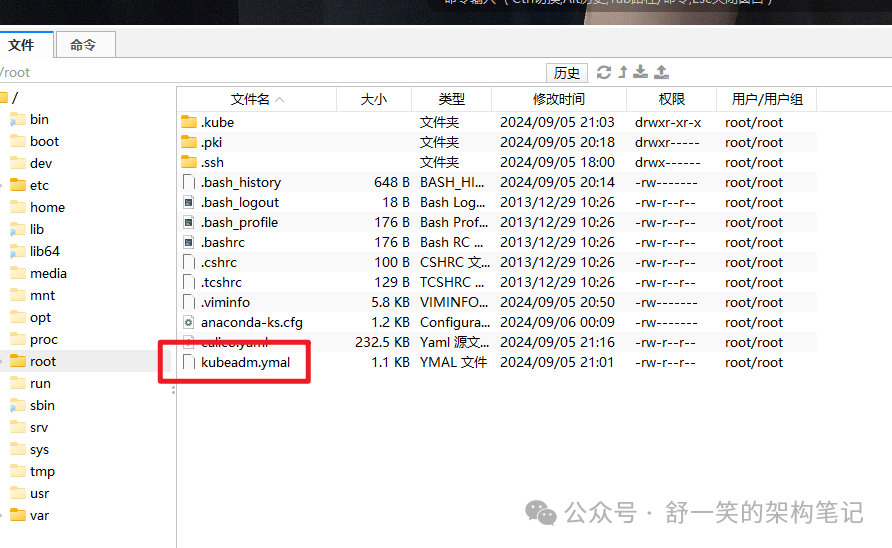Click the .viminfo file icon

click(189, 302)
